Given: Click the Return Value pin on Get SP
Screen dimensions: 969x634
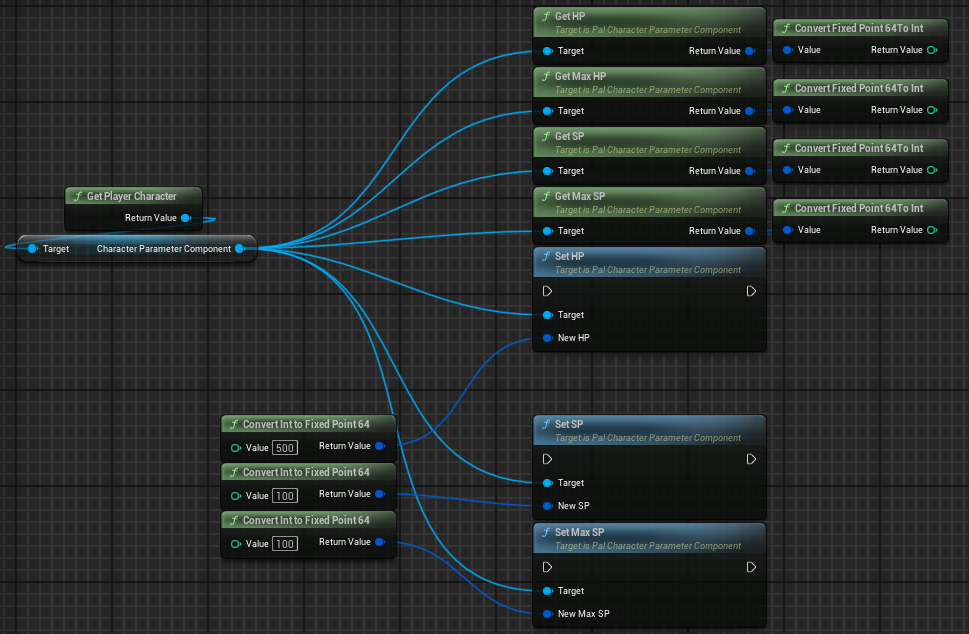Looking at the screenshot, I should pos(750,171).
